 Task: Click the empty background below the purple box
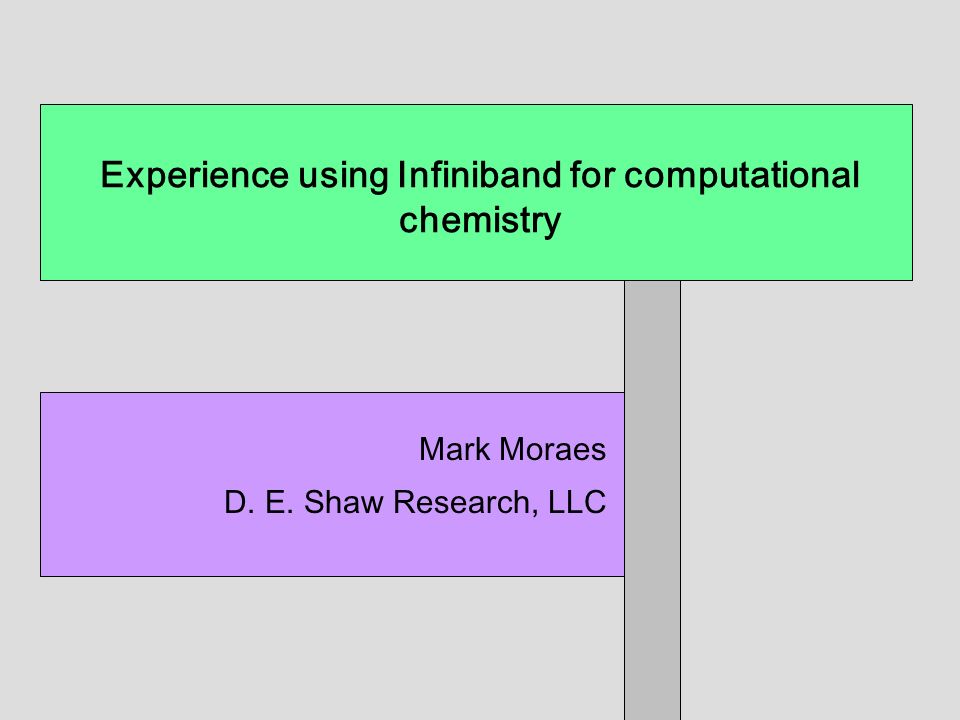[x=312, y=648]
